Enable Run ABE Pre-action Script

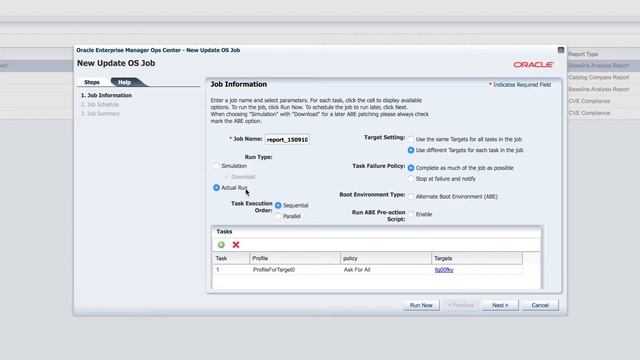[411, 214]
